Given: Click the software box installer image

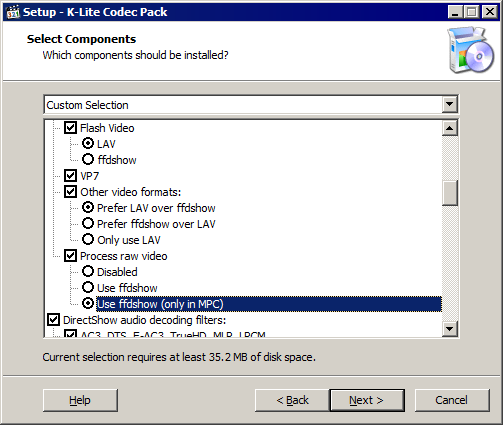Looking at the screenshot, I should pos(471,50).
